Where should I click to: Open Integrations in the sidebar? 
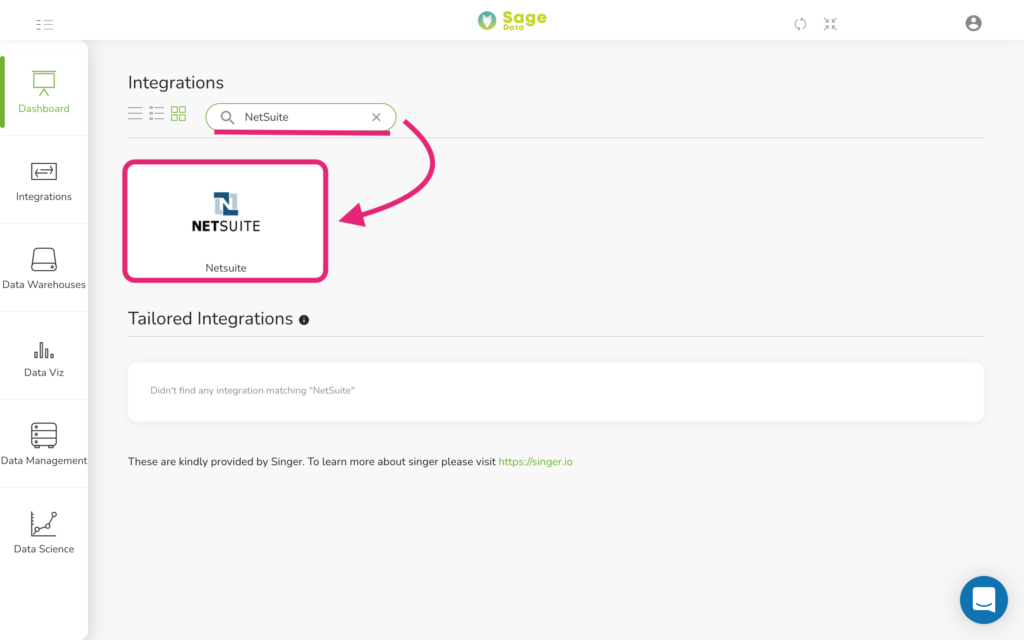pyautogui.click(x=44, y=181)
